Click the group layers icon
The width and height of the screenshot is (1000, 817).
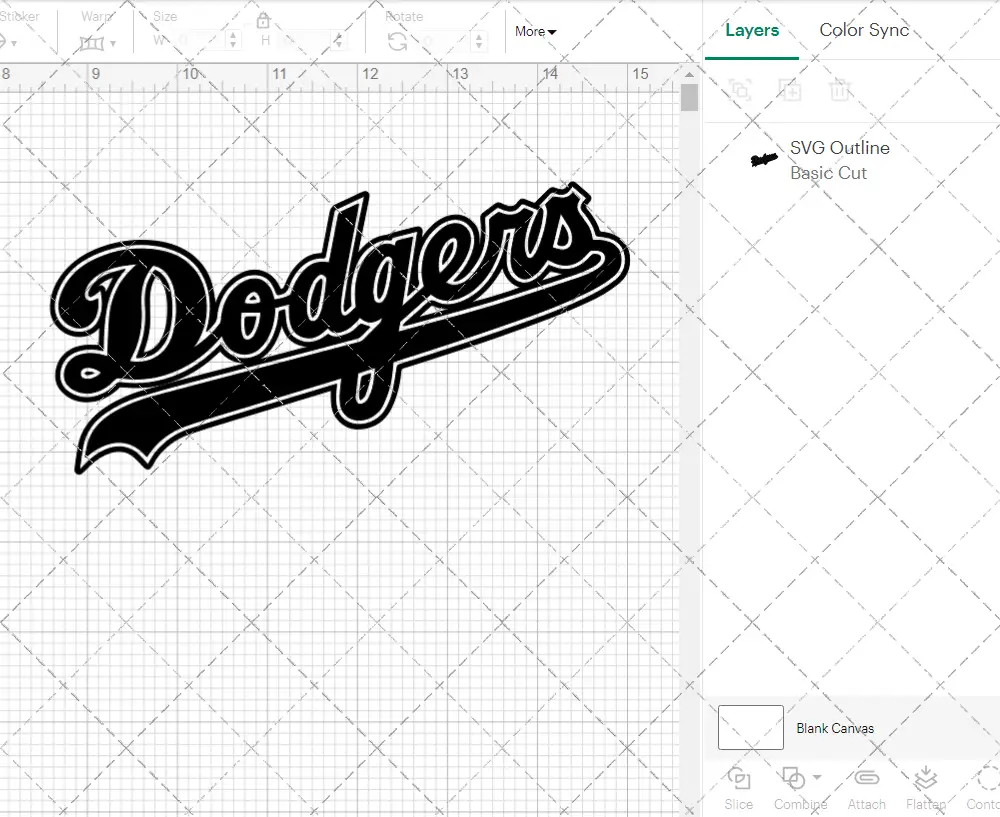(x=740, y=90)
